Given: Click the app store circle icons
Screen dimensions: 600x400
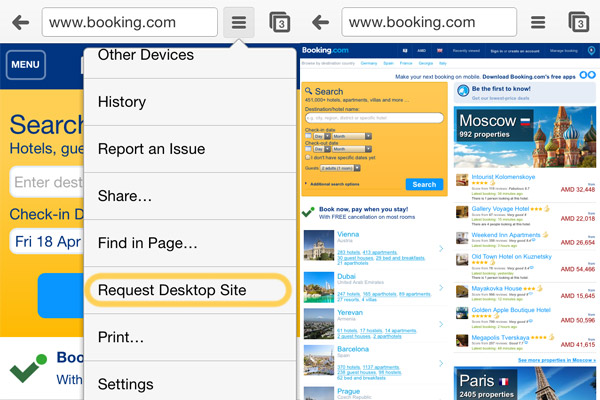Looking at the screenshot, I should coord(587,75).
